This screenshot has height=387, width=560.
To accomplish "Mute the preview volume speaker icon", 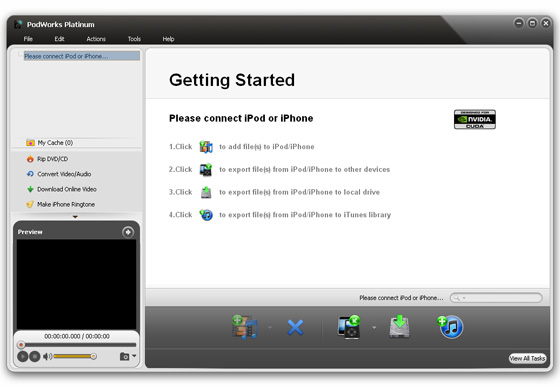I will click(x=47, y=356).
